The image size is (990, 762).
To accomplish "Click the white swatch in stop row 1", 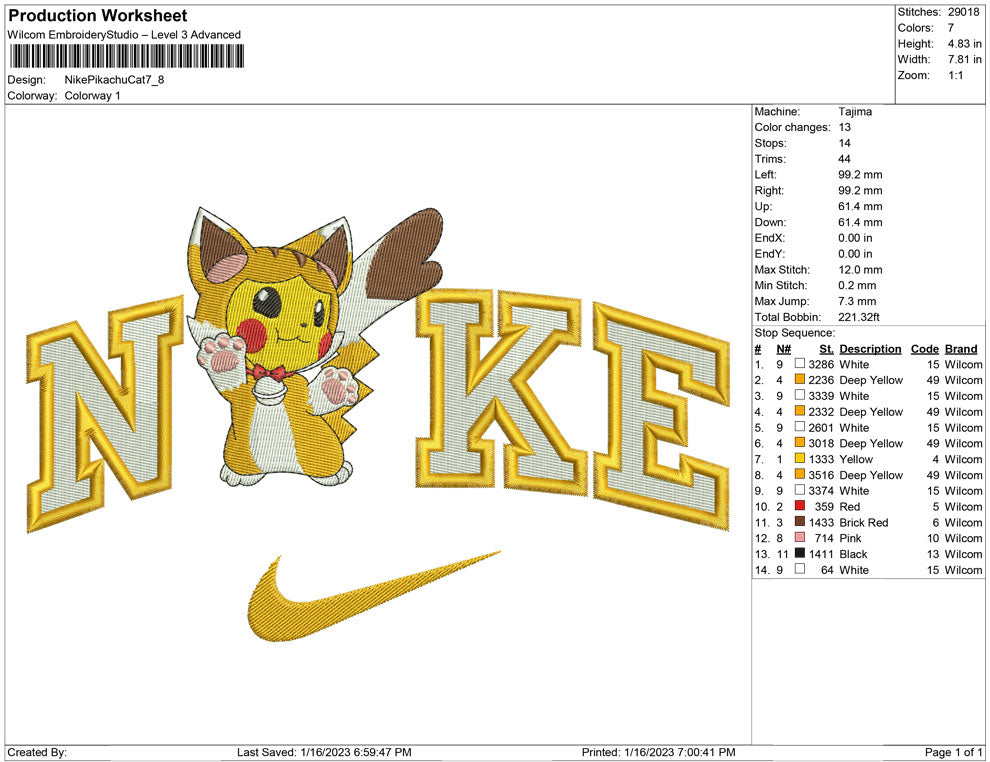I will coord(800,364).
